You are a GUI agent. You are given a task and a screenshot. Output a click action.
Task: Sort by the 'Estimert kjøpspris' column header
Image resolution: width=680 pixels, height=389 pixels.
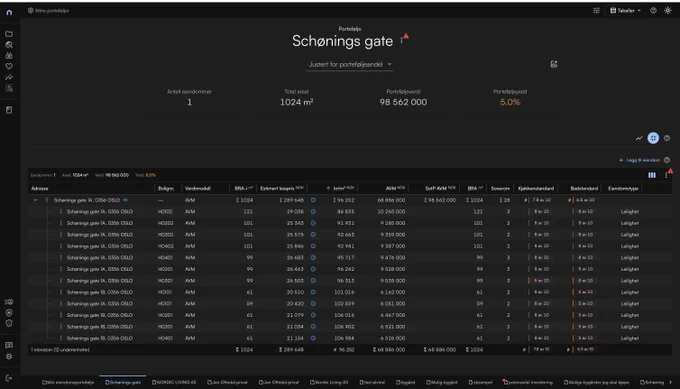(281, 188)
